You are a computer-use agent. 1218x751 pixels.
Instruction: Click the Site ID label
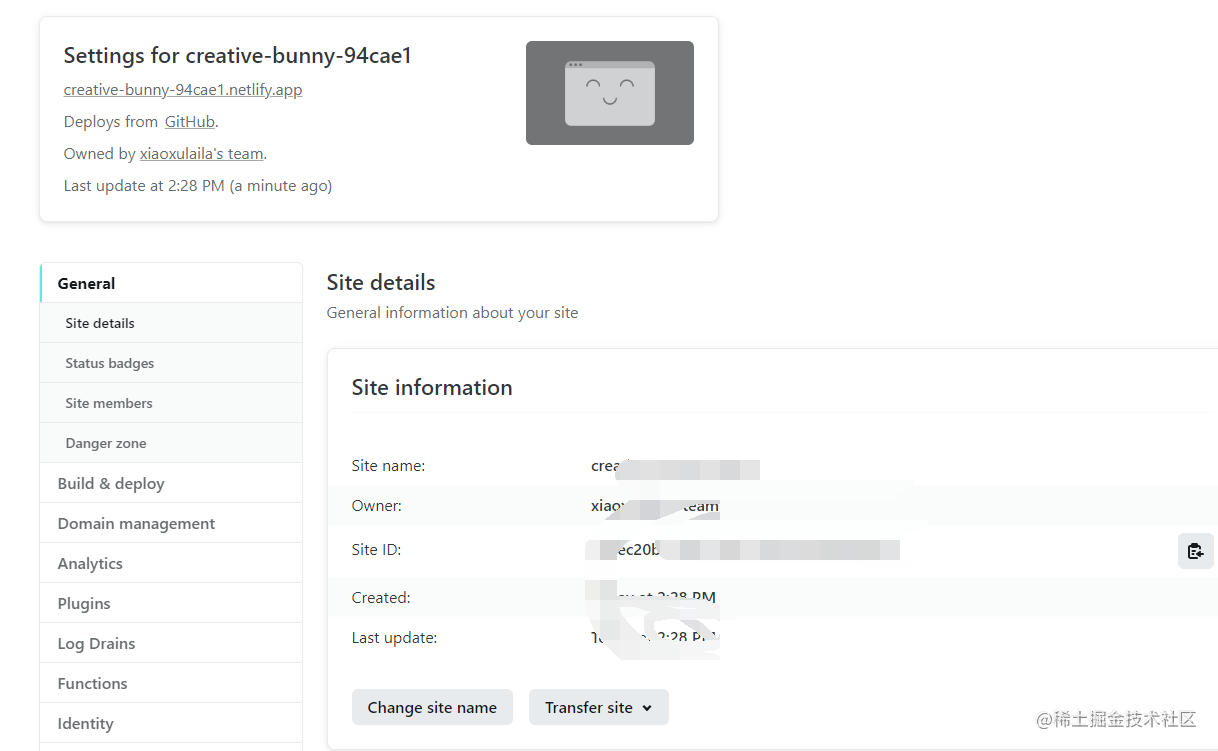pyautogui.click(x=376, y=549)
